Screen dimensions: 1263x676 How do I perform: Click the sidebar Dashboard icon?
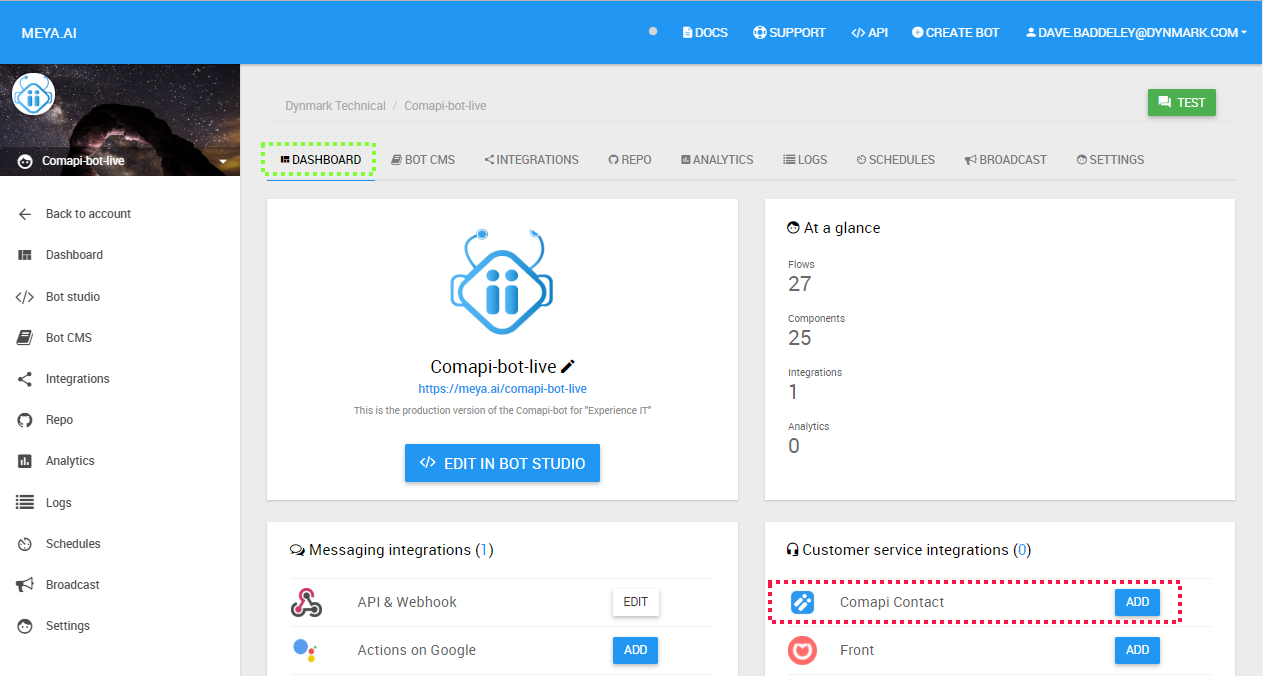point(25,255)
